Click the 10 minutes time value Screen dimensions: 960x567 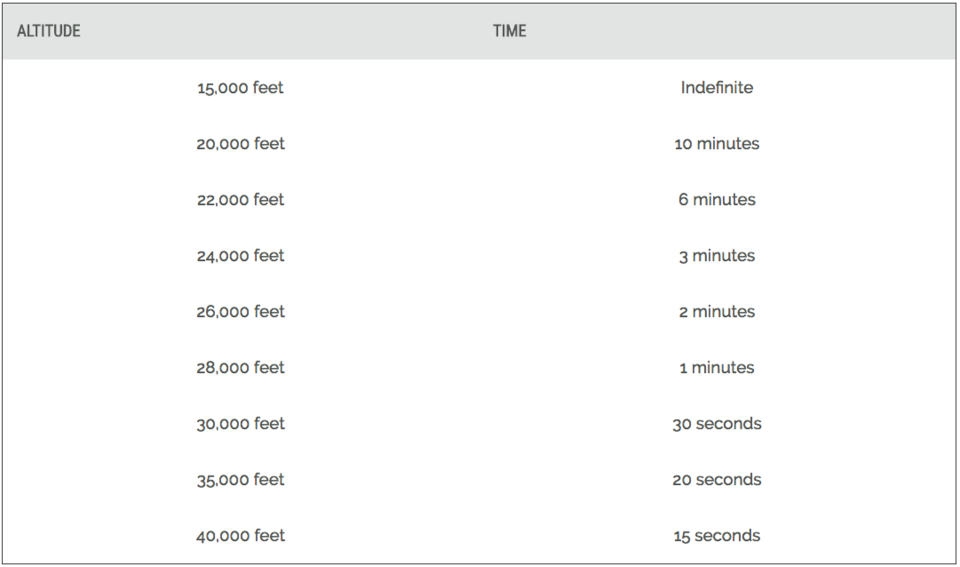click(717, 144)
